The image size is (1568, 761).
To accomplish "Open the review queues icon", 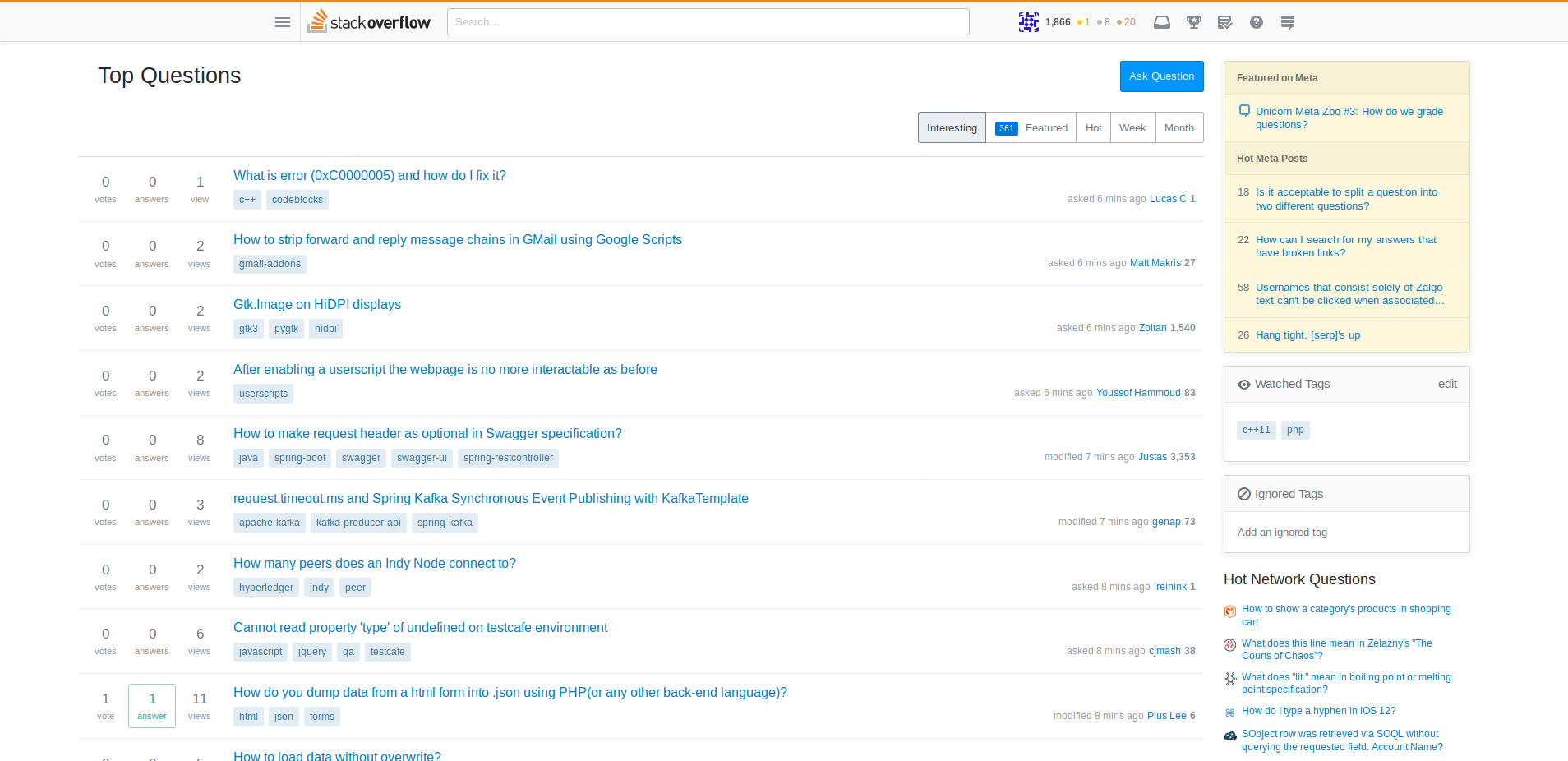I will (1224, 22).
